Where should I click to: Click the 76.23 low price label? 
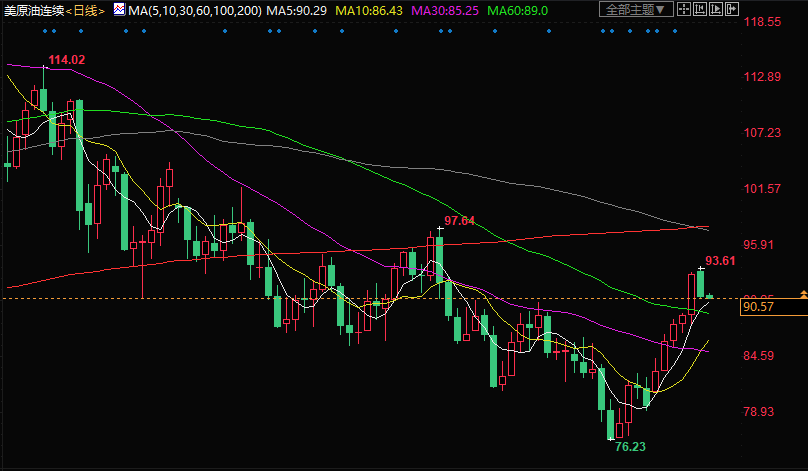(x=630, y=447)
